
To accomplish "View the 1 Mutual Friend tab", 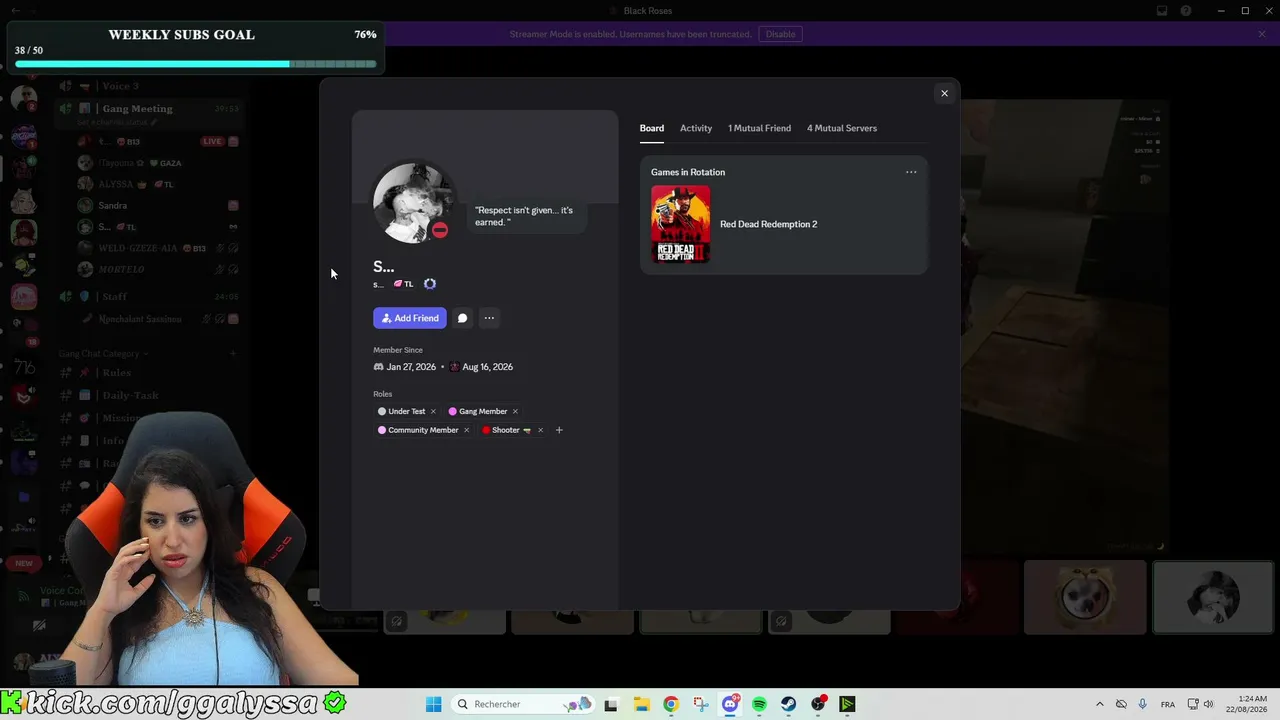I will [x=759, y=128].
